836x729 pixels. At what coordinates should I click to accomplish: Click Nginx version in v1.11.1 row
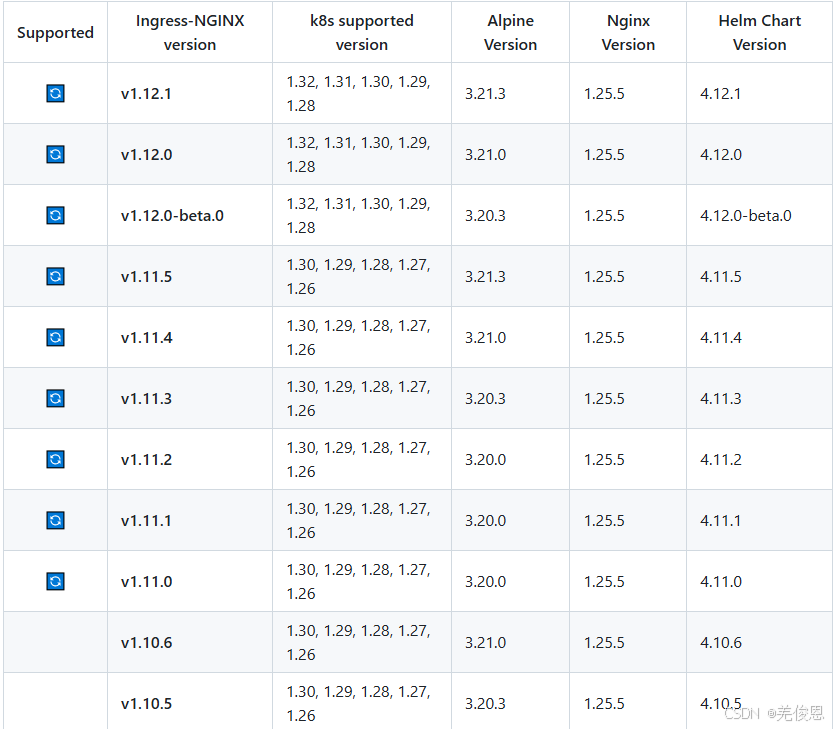coord(604,520)
